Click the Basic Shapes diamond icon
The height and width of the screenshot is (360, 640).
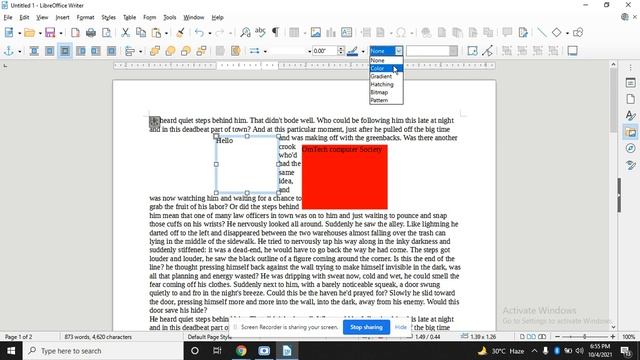[556, 33]
